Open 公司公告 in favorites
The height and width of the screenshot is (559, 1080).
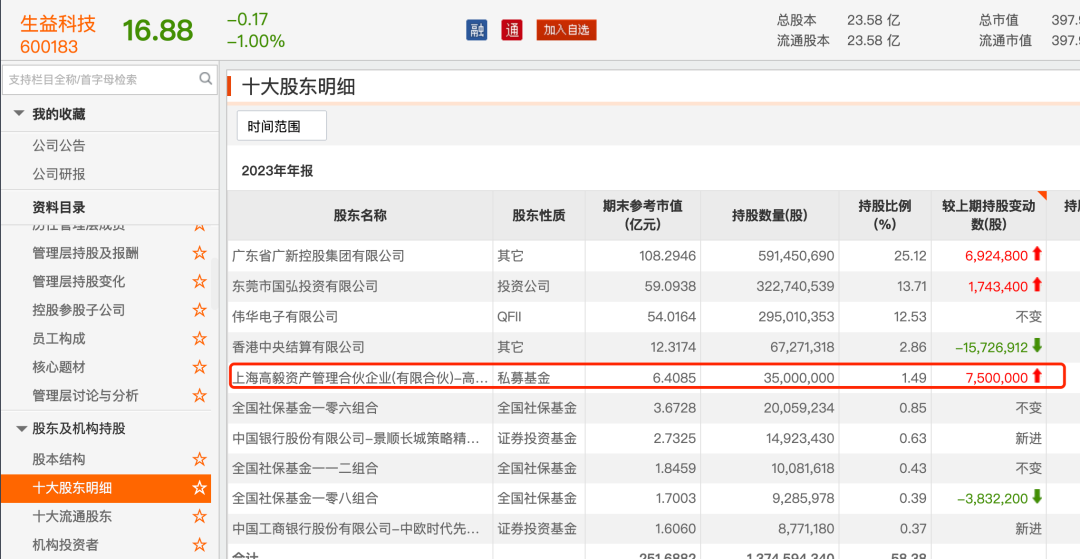[59, 146]
